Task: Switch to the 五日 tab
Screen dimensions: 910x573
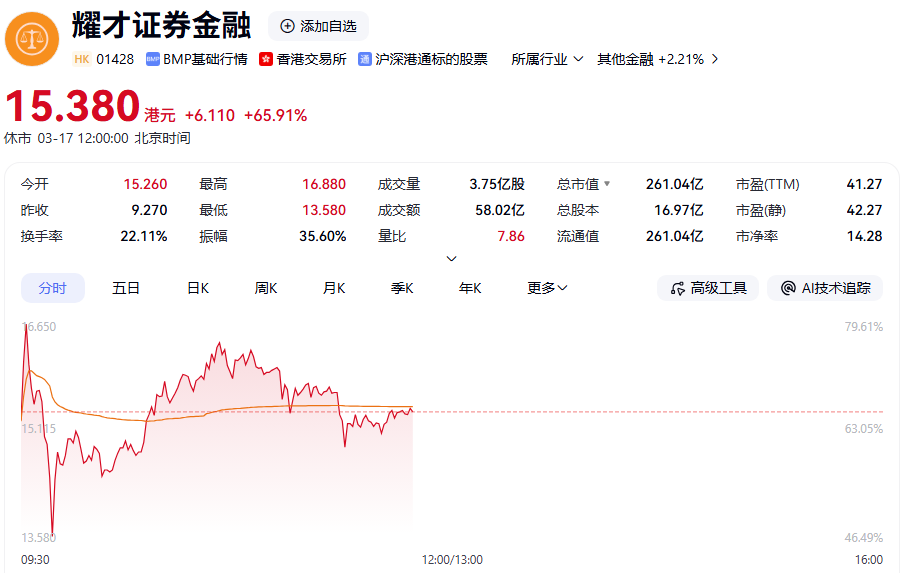Action: (x=126, y=288)
